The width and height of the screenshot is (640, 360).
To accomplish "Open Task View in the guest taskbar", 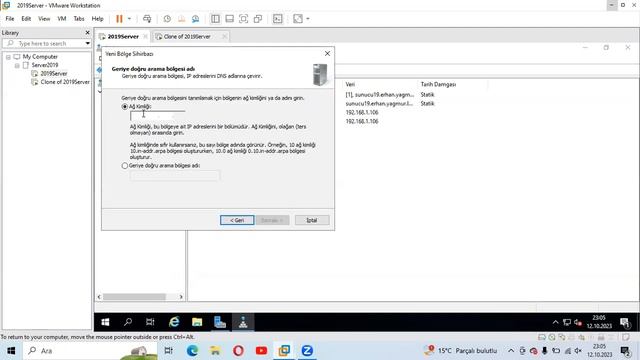I will point(150,322).
